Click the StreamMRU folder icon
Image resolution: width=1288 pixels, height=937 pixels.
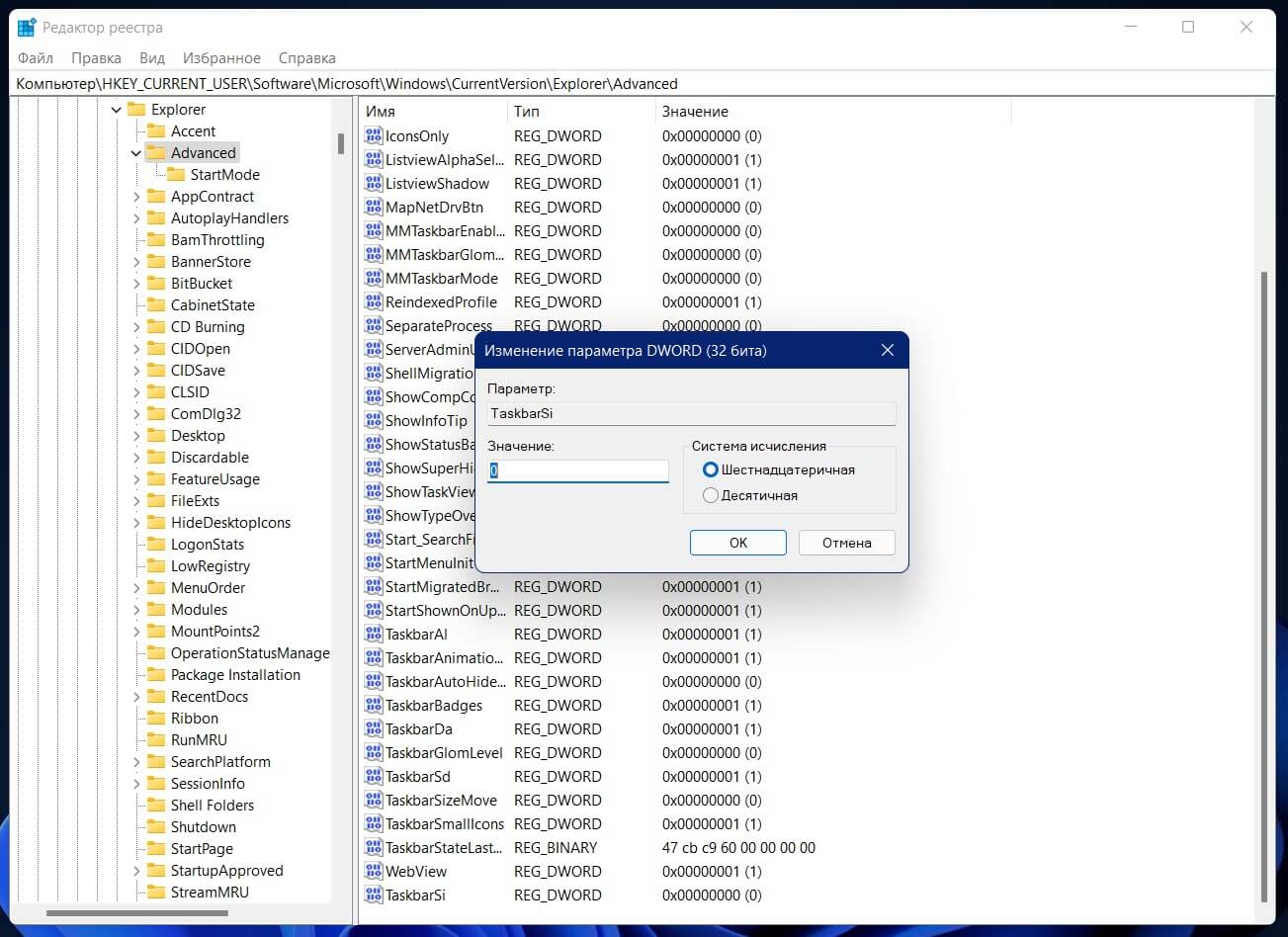156,892
